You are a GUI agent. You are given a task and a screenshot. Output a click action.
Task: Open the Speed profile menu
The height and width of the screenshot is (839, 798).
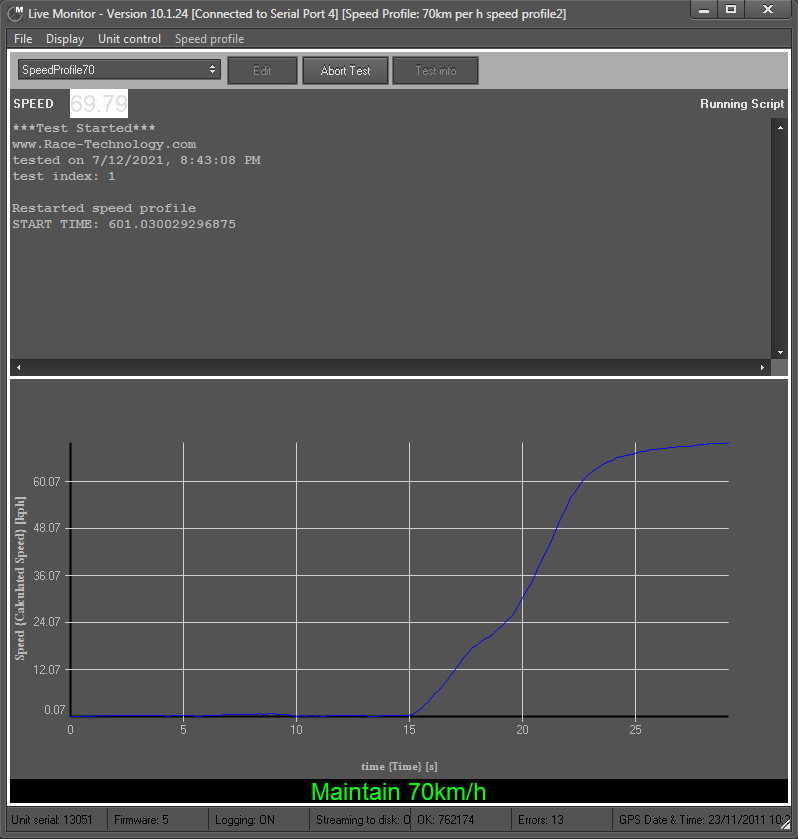coord(209,39)
